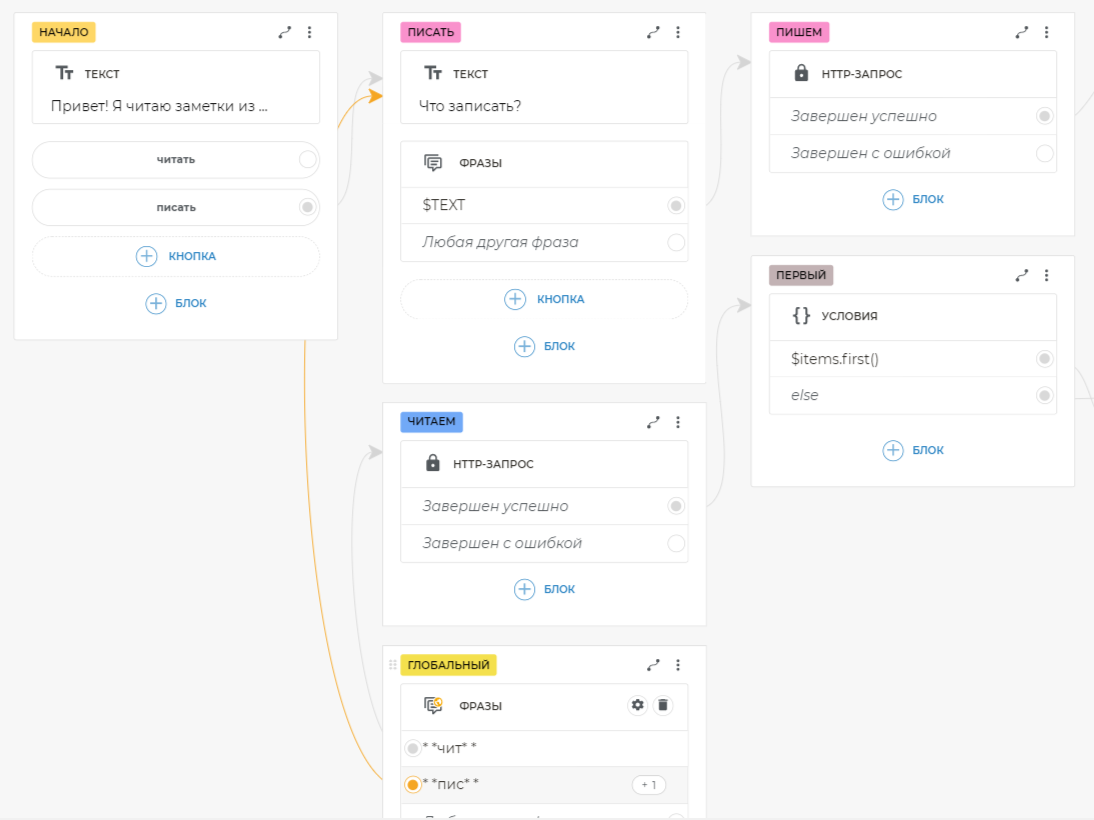Select connector circle of читать button
The height and width of the screenshot is (820, 1094).
[x=307, y=159]
